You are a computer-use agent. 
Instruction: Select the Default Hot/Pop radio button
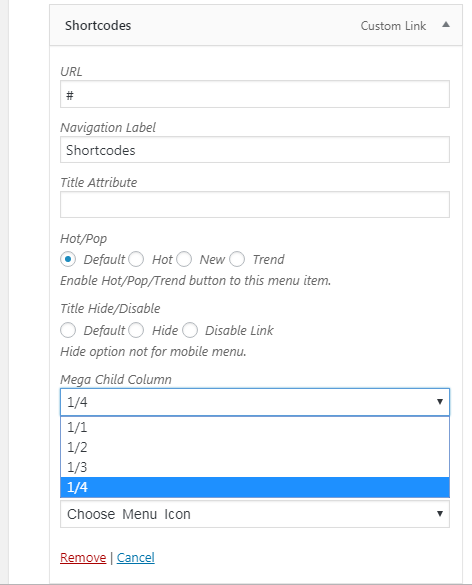(x=68, y=259)
